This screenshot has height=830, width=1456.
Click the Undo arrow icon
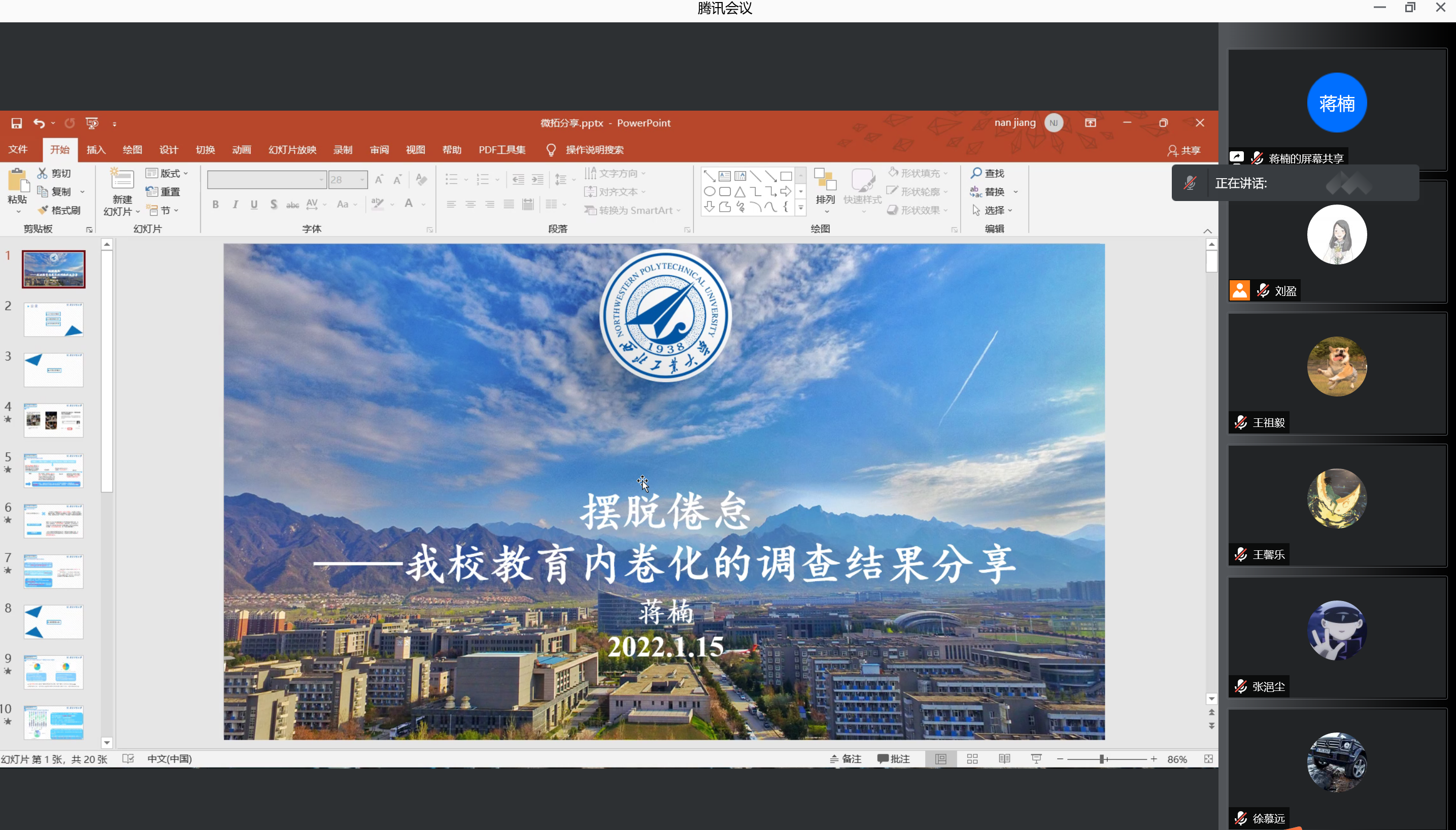[x=39, y=123]
